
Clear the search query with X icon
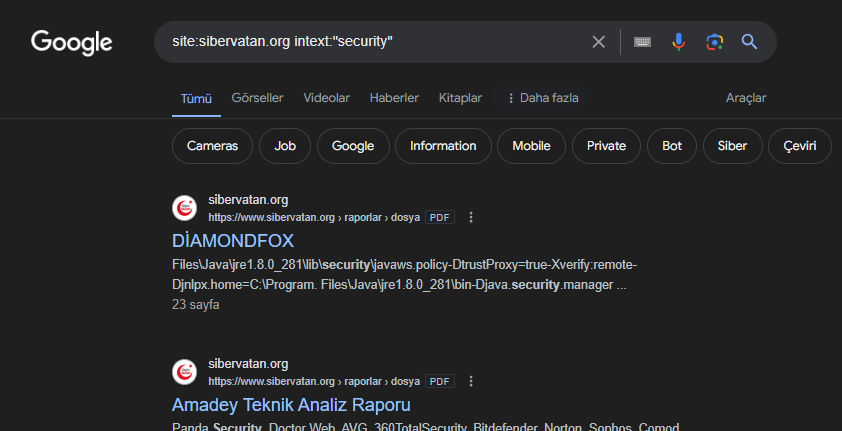599,42
